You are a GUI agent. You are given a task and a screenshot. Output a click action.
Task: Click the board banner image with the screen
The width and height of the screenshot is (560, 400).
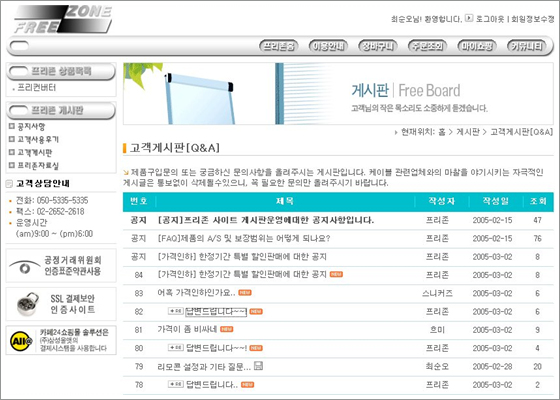coord(338,94)
